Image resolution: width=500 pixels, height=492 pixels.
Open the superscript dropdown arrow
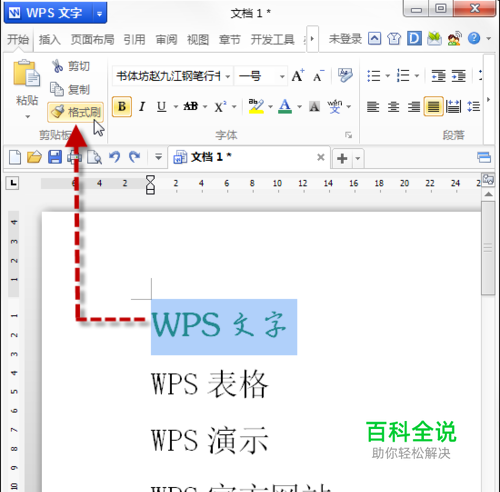(234, 107)
